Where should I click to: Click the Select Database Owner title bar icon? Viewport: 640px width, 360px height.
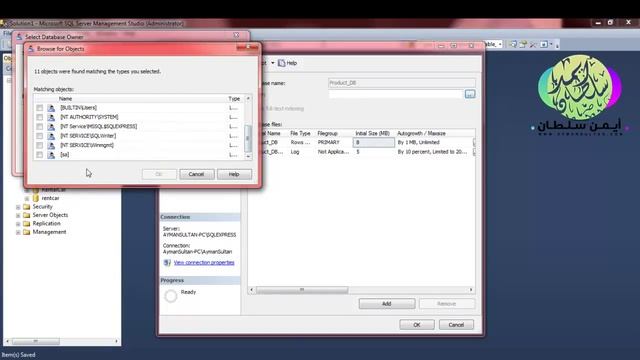click(19, 37)
